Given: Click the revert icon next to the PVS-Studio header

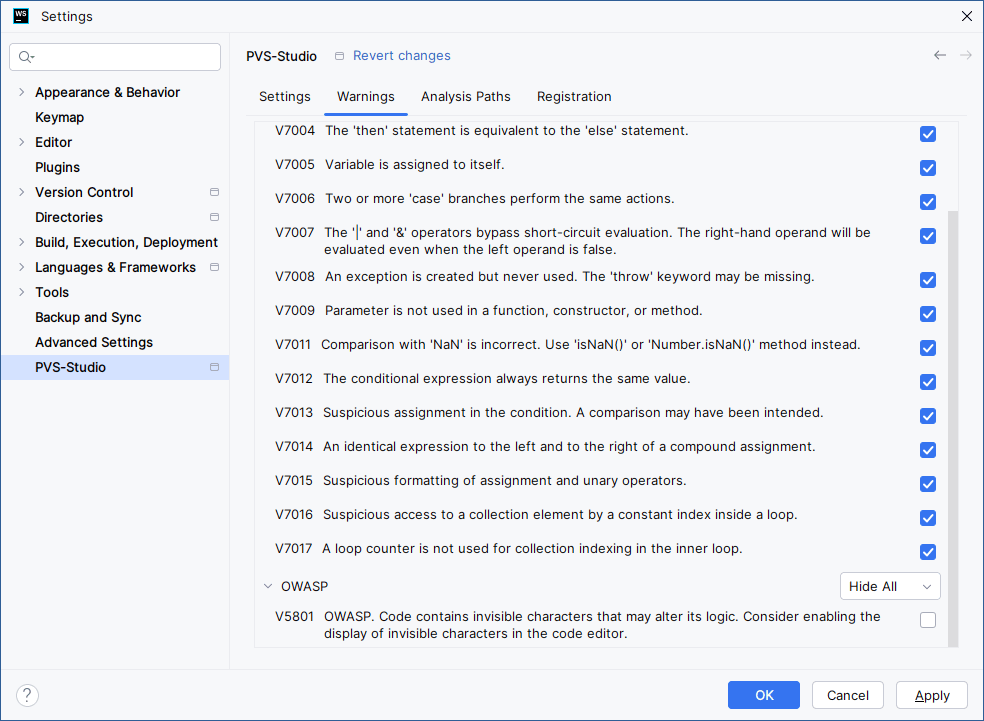Looking at the screenshot, I should (339, 56).
